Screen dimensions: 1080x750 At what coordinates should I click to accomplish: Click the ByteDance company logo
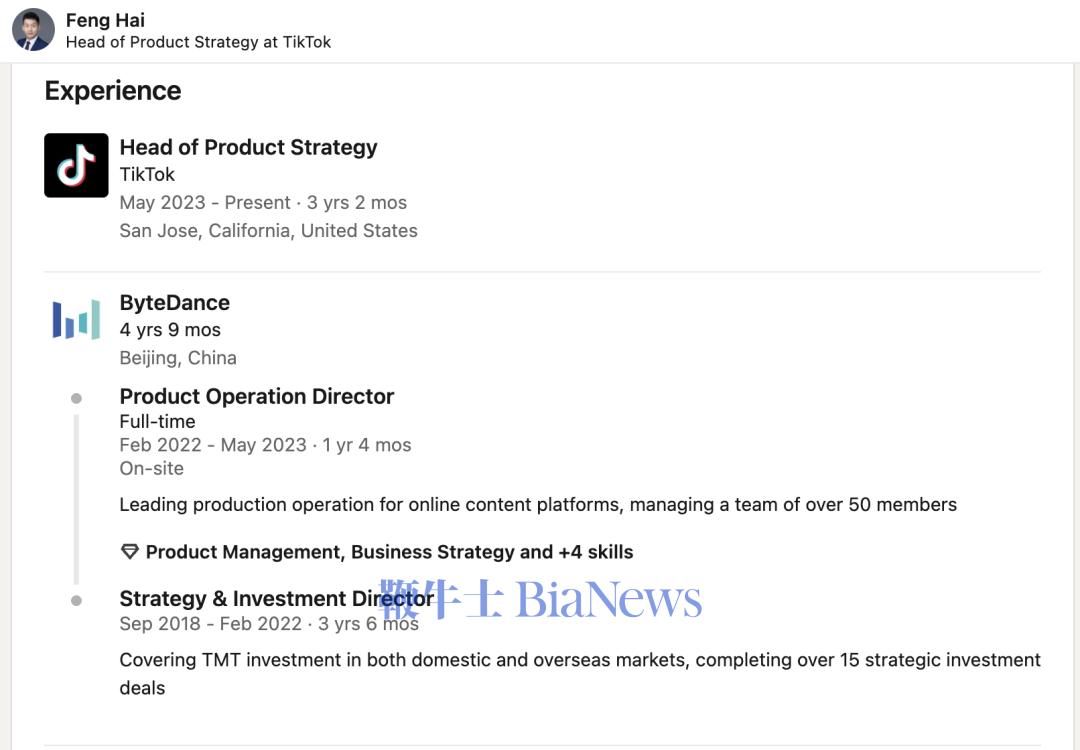coord(76,320)
